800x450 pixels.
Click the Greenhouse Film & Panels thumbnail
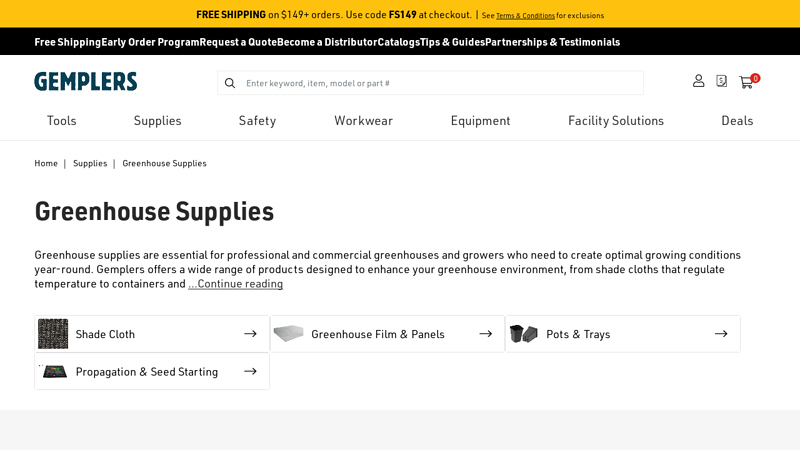(x=289, y=334)
